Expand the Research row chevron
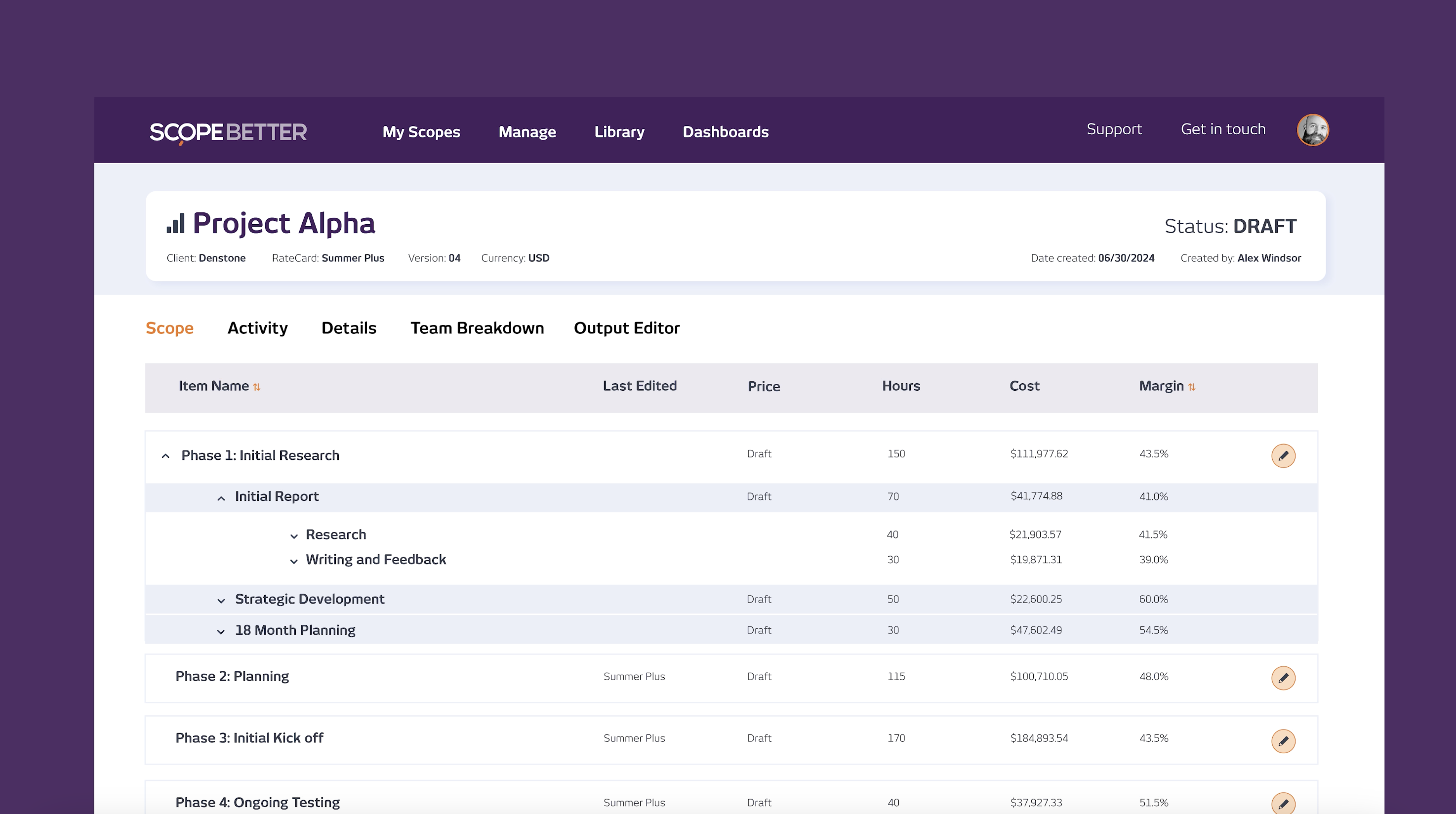This screenshot has width=1456, height=814. point(294,536)
